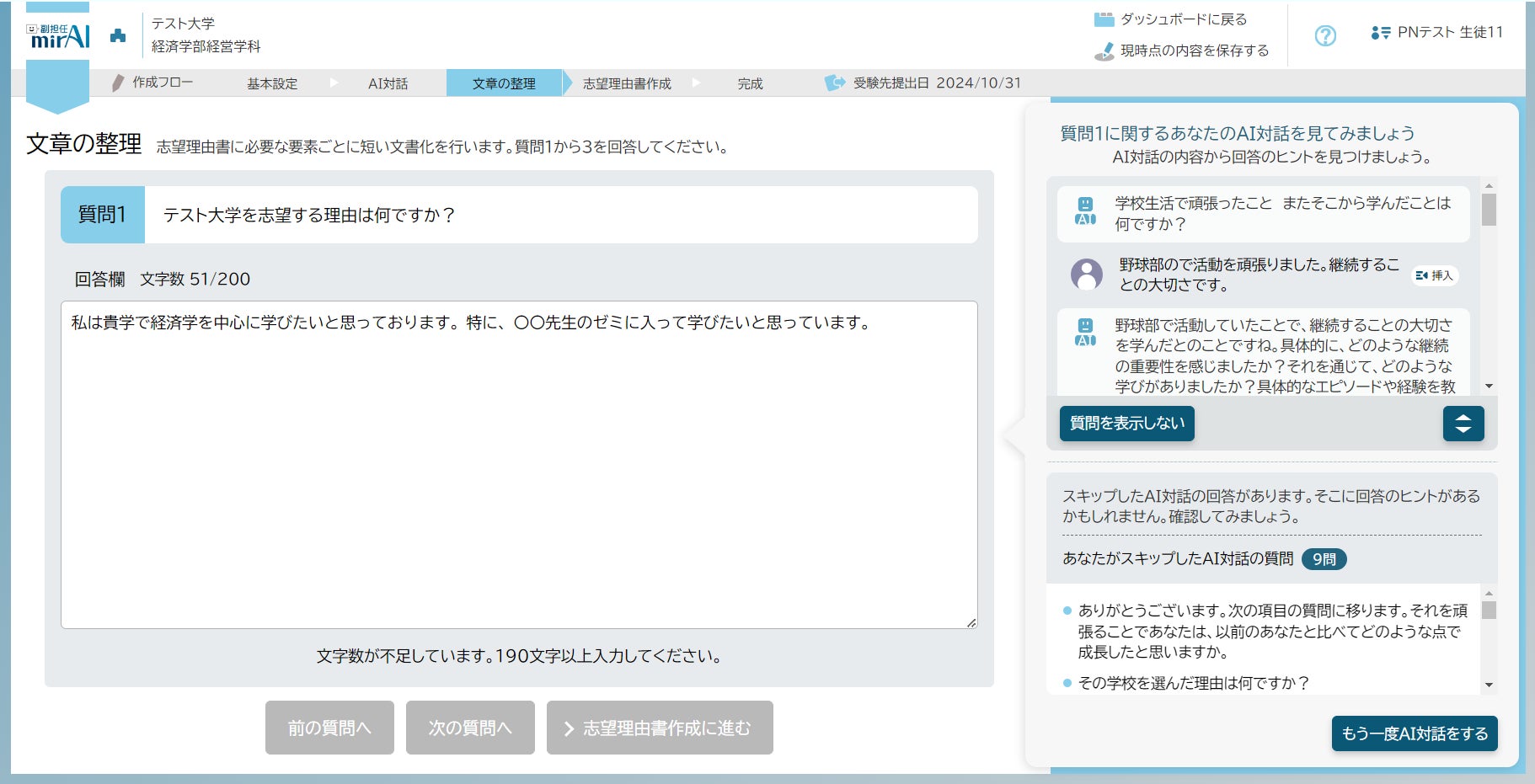Click the AI dialogue scrollbar down arrow
This screenshot has width=1535, height=784.
(1489, 387)
